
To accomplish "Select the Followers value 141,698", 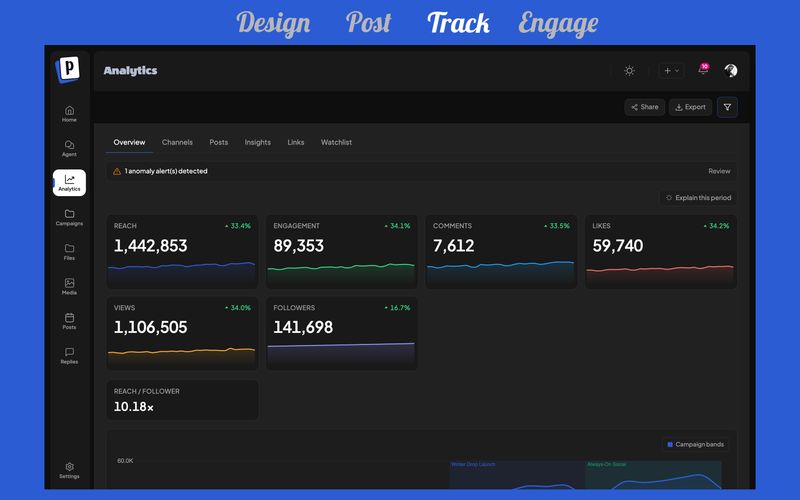I will 303,328.
